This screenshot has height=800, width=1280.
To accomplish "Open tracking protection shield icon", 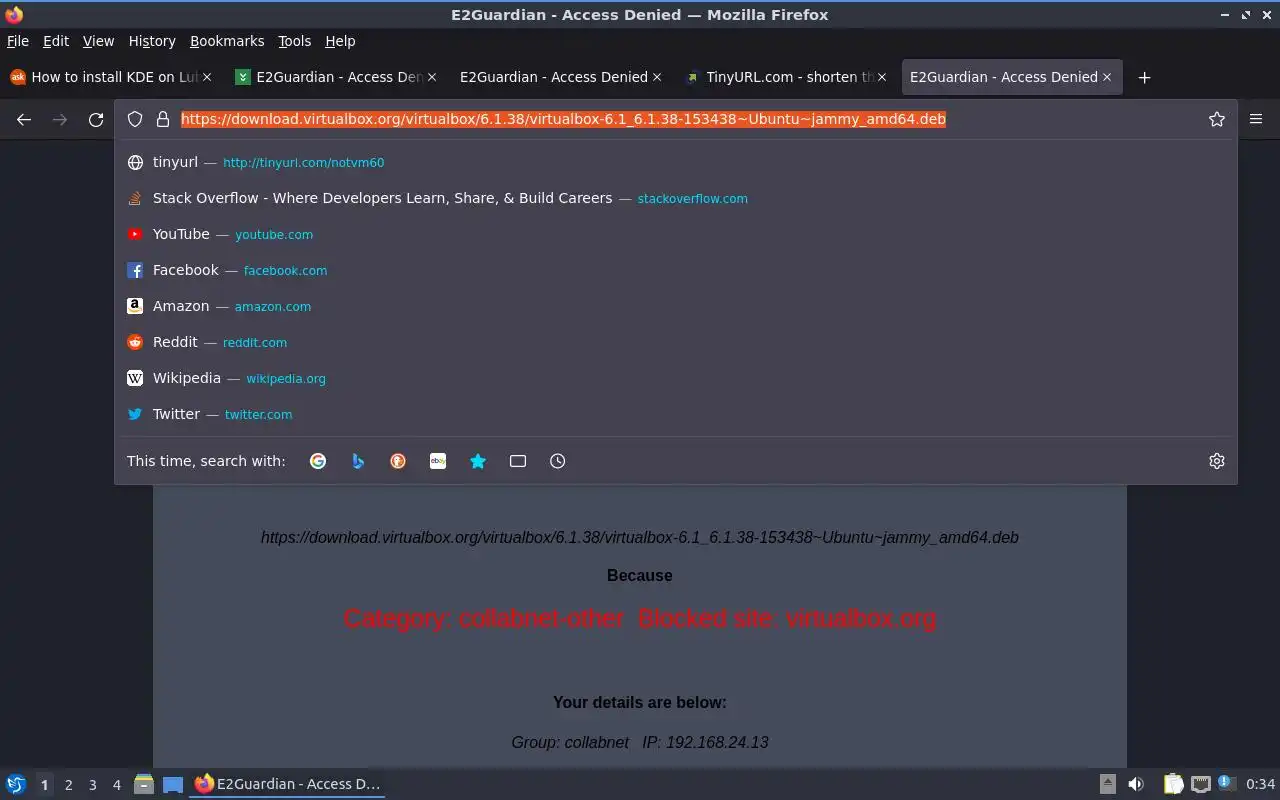I will [135, 119].
